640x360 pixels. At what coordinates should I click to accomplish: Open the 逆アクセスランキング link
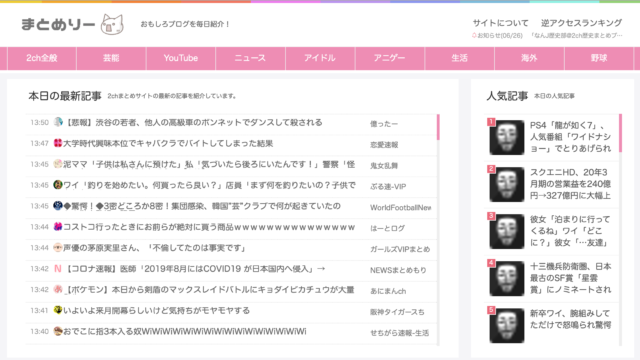pos(582,23)
